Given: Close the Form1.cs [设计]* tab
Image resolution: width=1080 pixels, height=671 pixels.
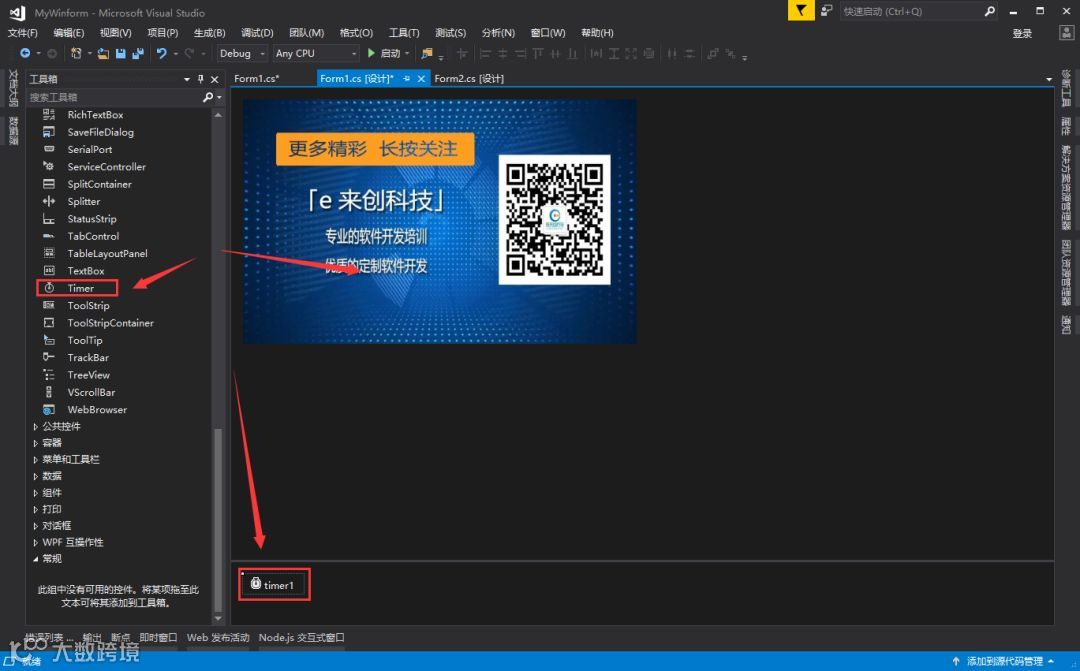Looking at the screenshot, I should pos(421,79).
